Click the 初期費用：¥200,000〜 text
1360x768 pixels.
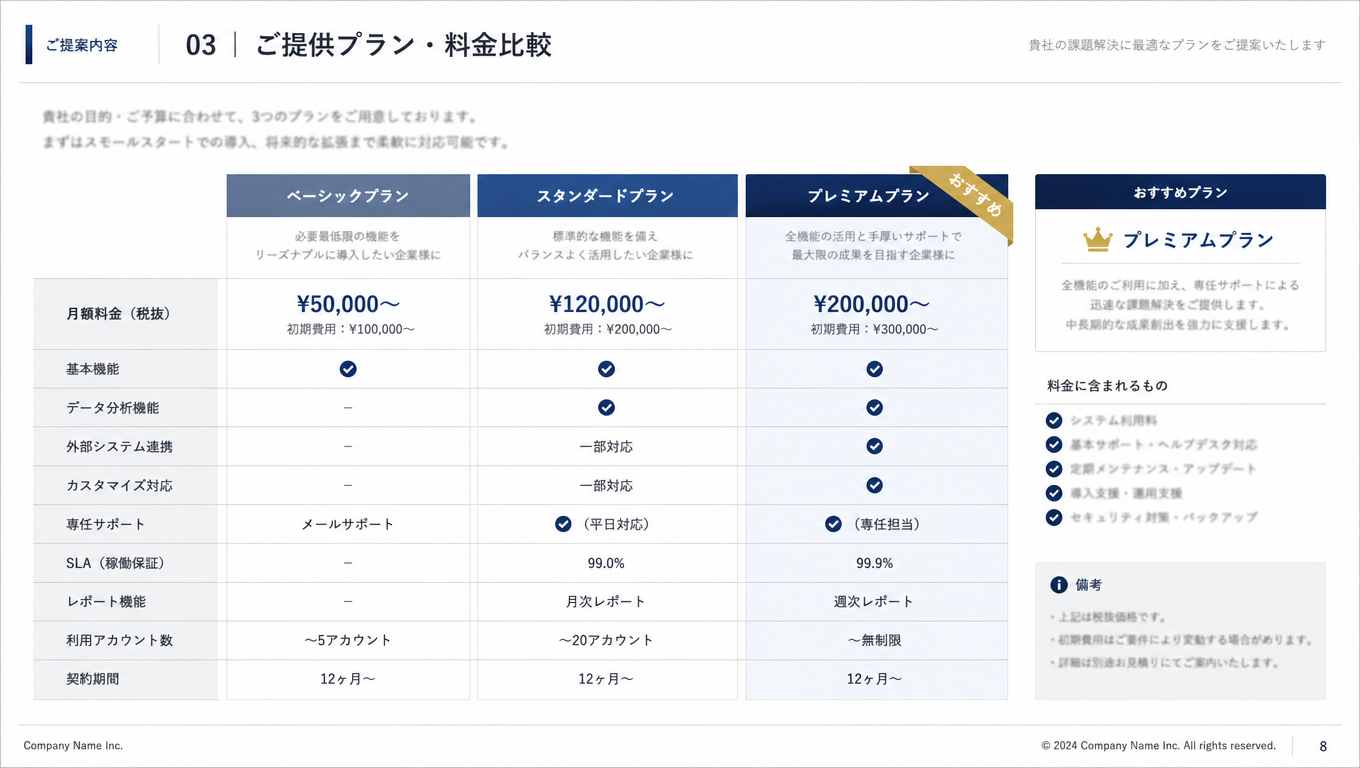607,329
